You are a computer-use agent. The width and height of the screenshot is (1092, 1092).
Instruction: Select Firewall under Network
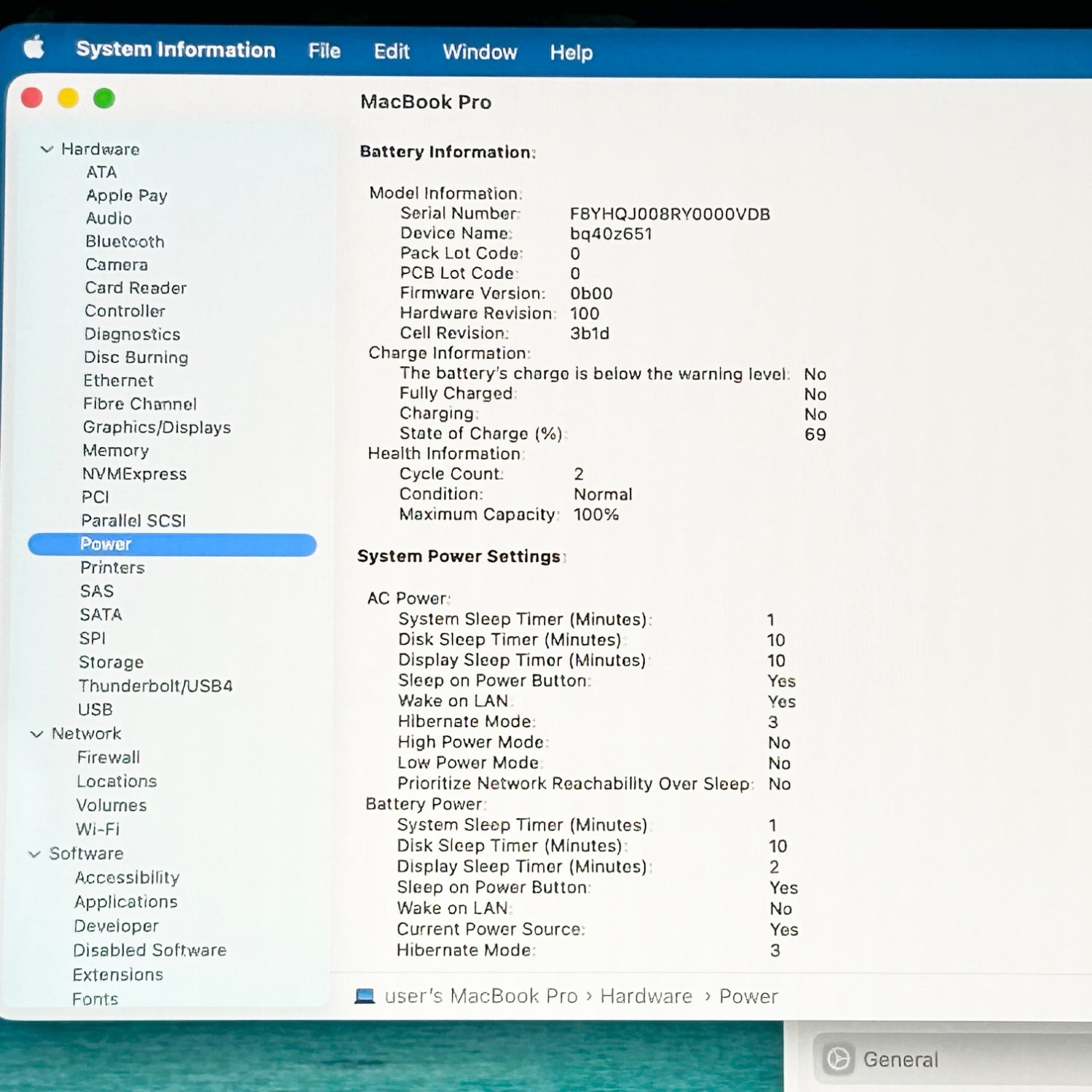(108, 758)
